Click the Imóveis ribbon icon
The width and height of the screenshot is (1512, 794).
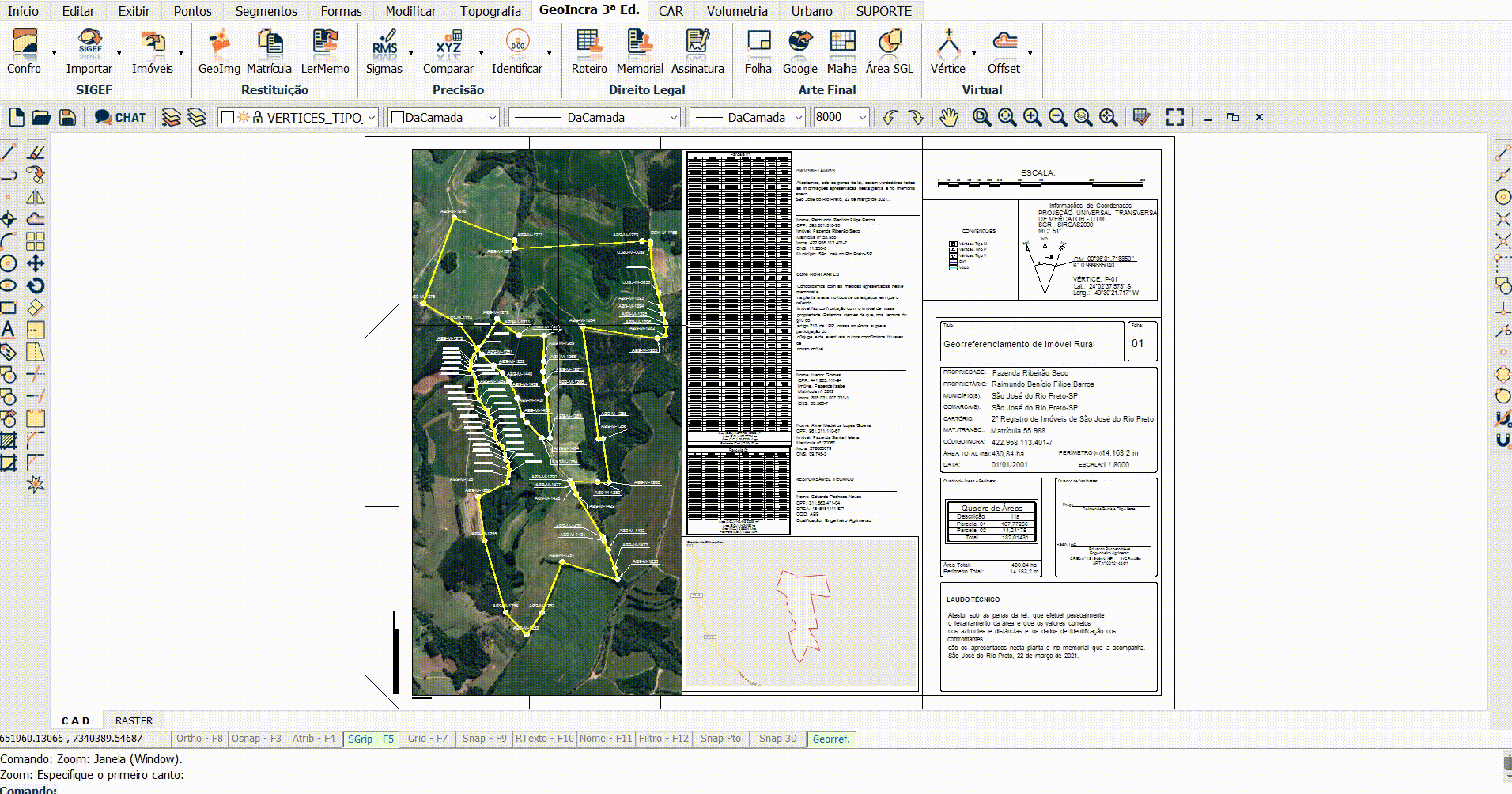(152, 51)
